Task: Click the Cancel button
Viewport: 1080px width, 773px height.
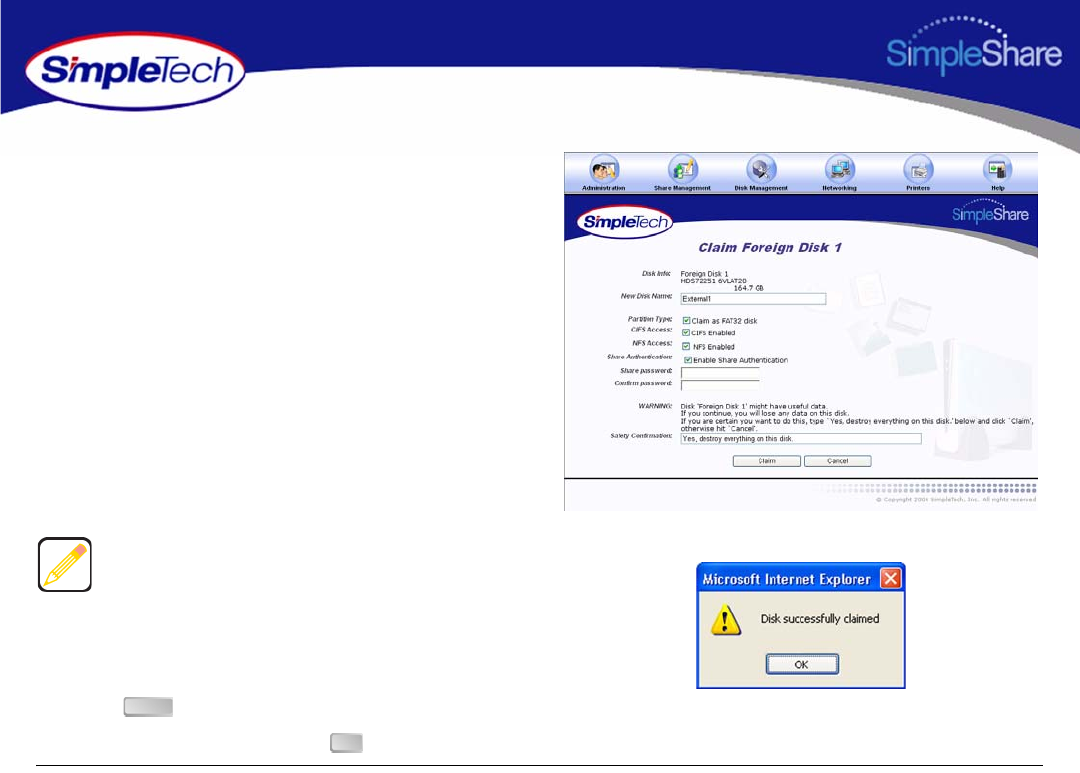Action: tap(838, 461)
